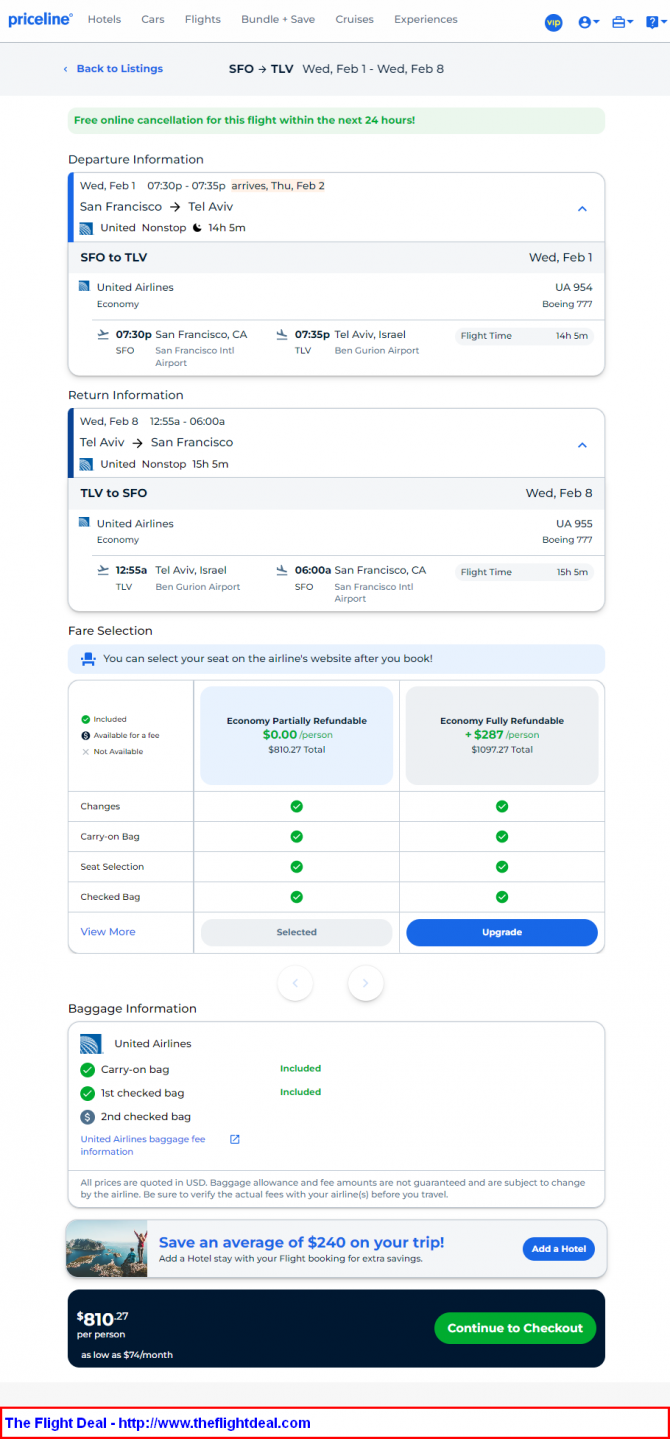
Task: Click Seat Selection checkmark under Fully Refundable
Action: click(502, 867)
